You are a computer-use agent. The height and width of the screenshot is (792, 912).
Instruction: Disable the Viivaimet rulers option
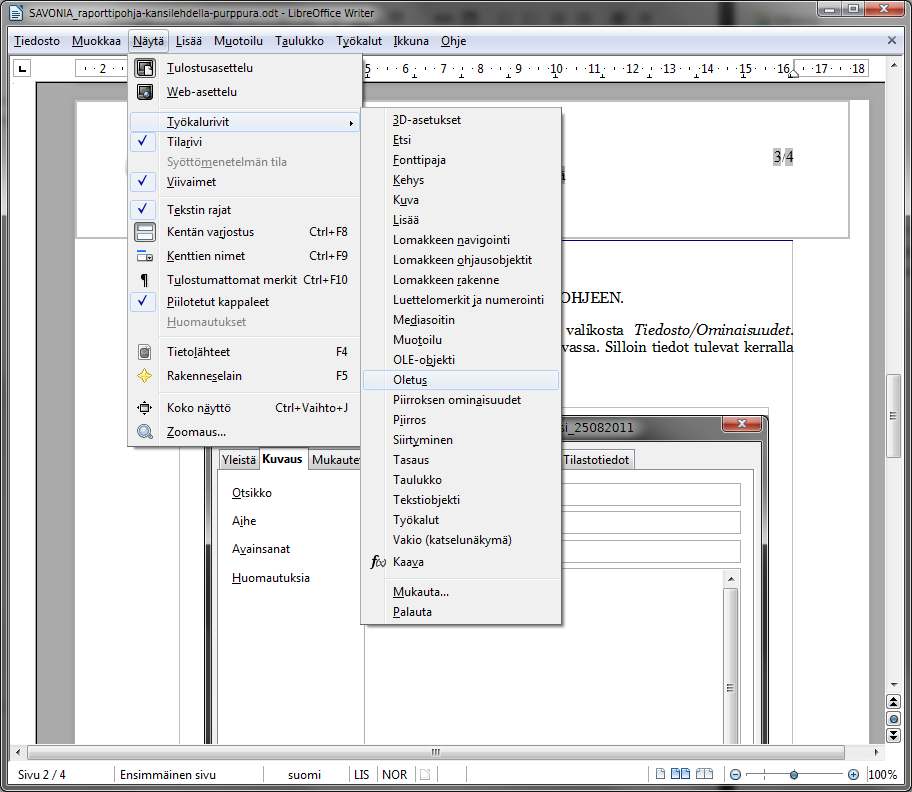coord(145,182)
